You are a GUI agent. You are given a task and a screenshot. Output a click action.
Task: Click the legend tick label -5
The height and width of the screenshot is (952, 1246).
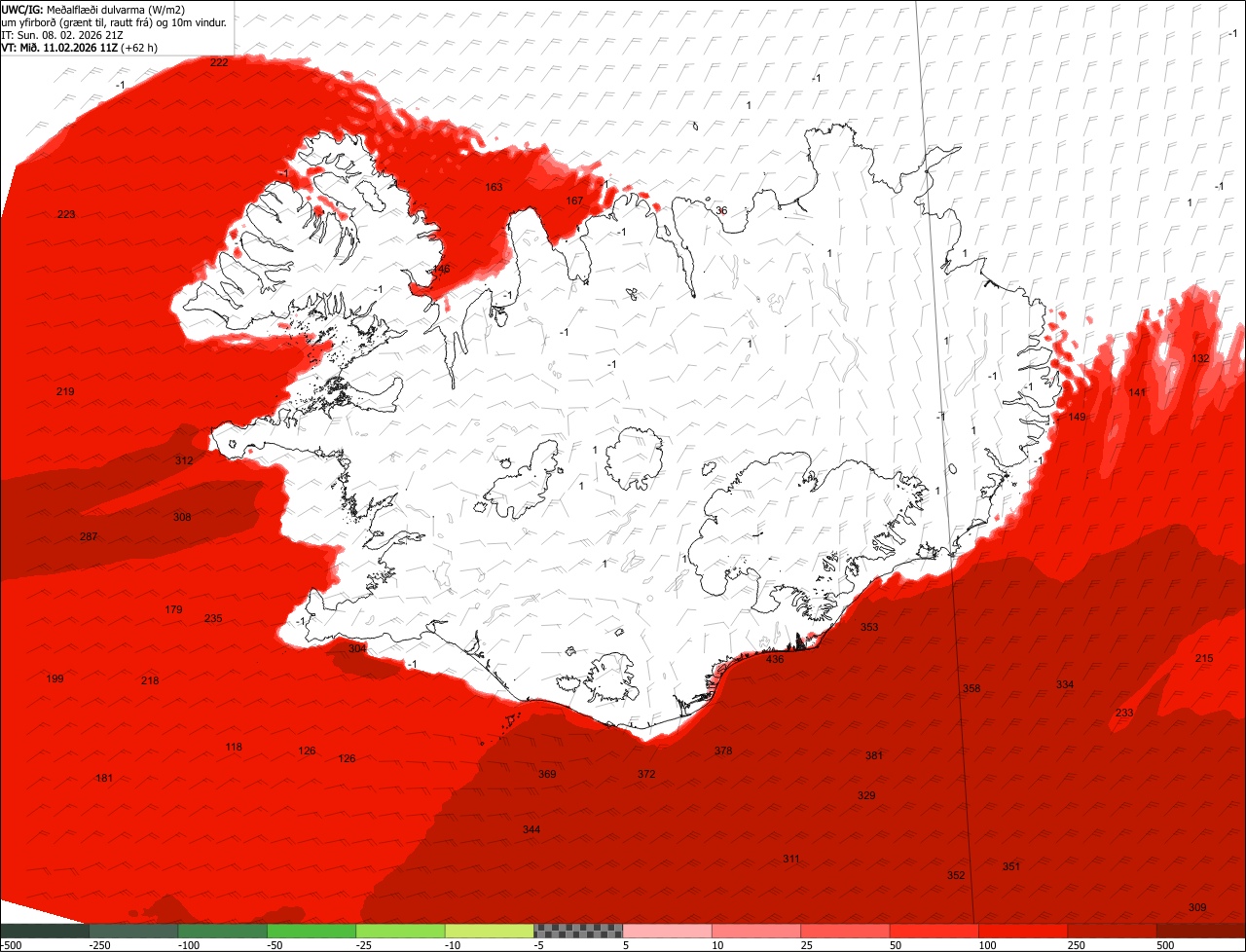tap(538, 945)
